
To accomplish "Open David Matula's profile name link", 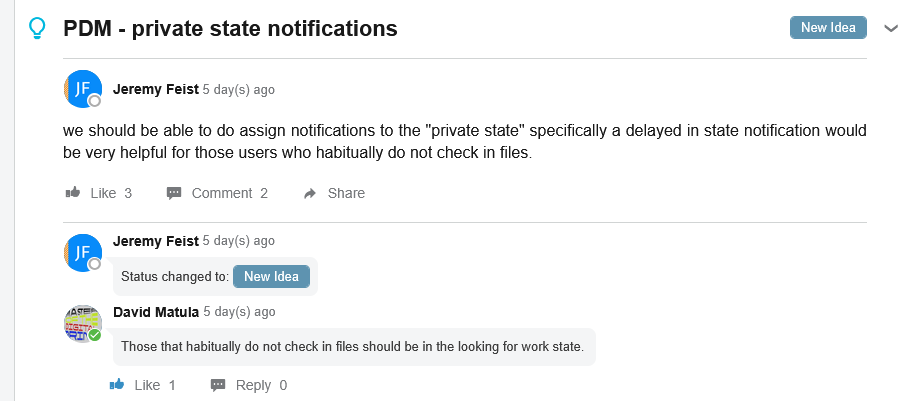I will pyautogui.click(x=156, y=312).
